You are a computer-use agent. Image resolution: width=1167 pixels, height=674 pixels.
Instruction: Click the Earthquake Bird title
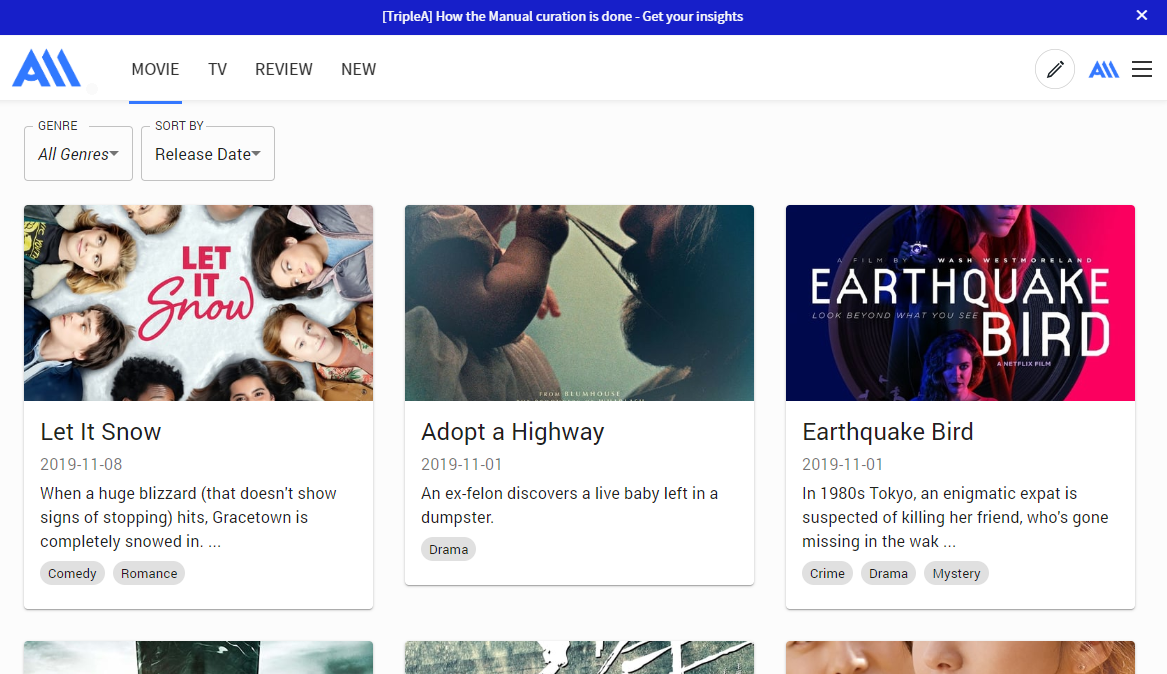(888, 431)
